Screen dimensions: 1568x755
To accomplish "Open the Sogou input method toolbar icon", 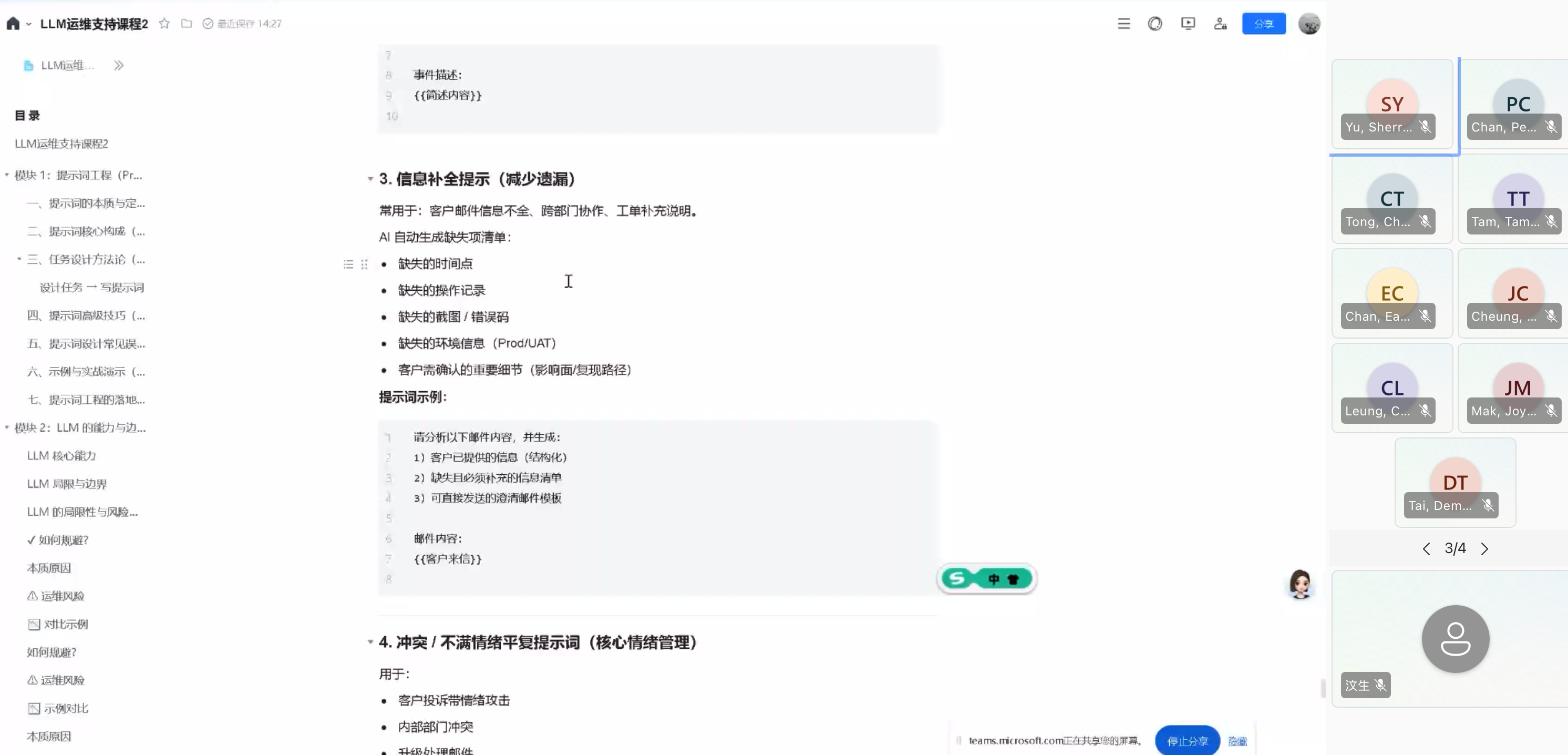I will tap(957, 578).
